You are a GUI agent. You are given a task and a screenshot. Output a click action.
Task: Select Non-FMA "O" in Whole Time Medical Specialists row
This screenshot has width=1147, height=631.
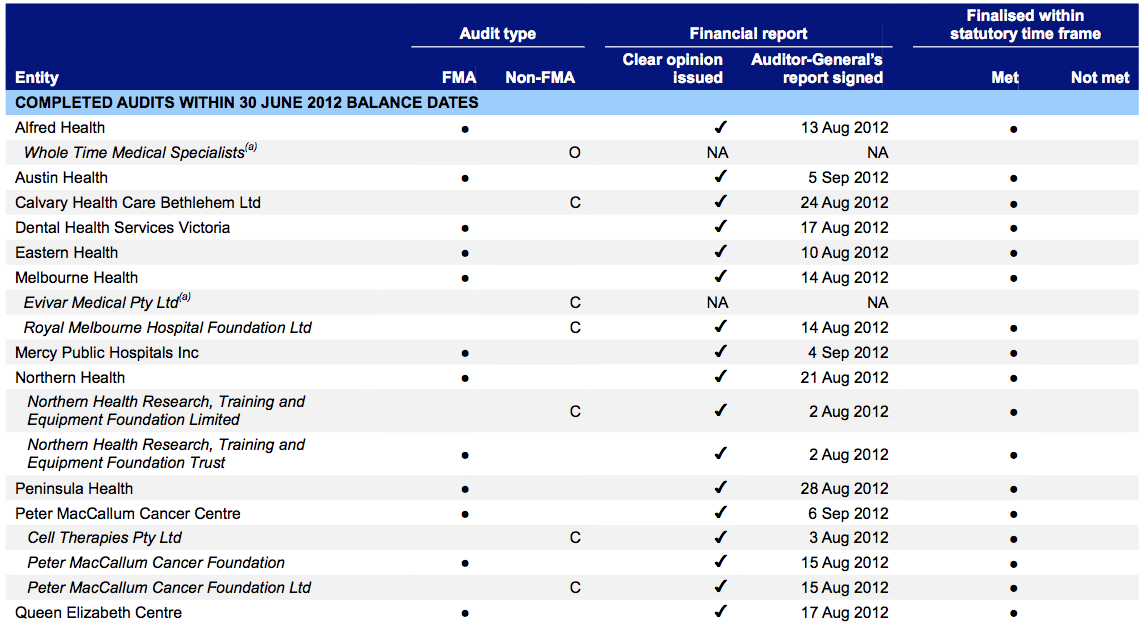click(x=574, y=153)
